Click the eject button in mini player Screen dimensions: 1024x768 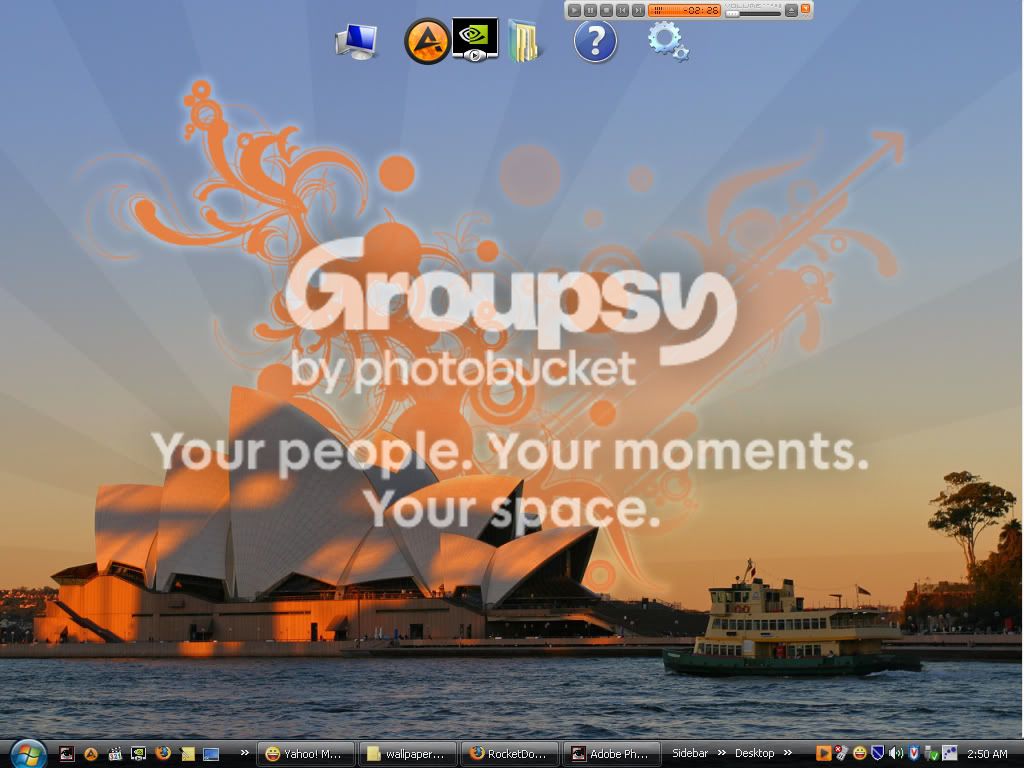click(x=791, y=10)
